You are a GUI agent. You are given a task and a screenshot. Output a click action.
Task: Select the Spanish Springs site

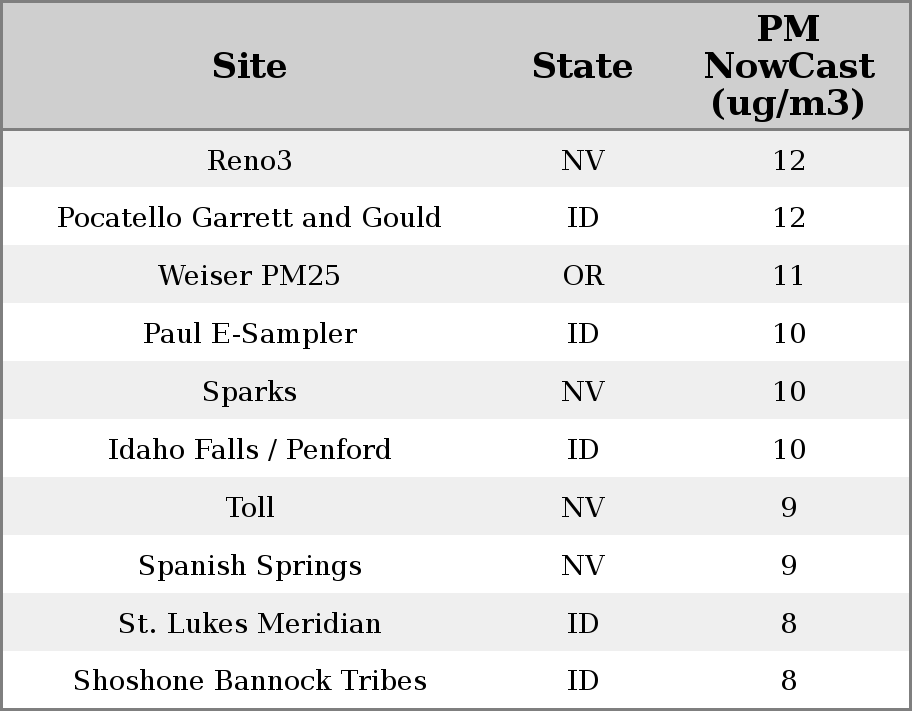click(x=249, y=566)
